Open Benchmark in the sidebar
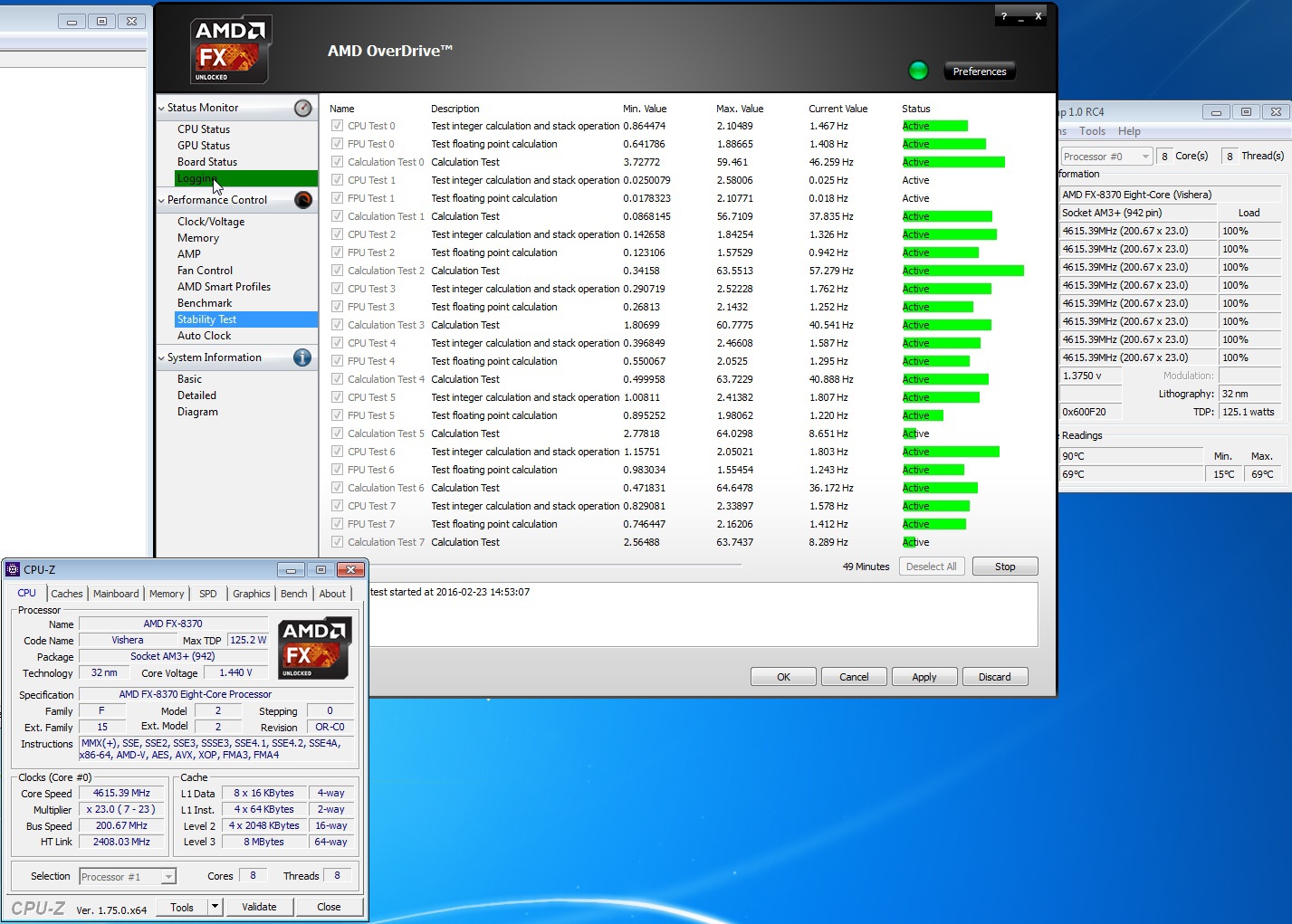The width and height of the screenshot is (1292, 924). pos(205,303)
